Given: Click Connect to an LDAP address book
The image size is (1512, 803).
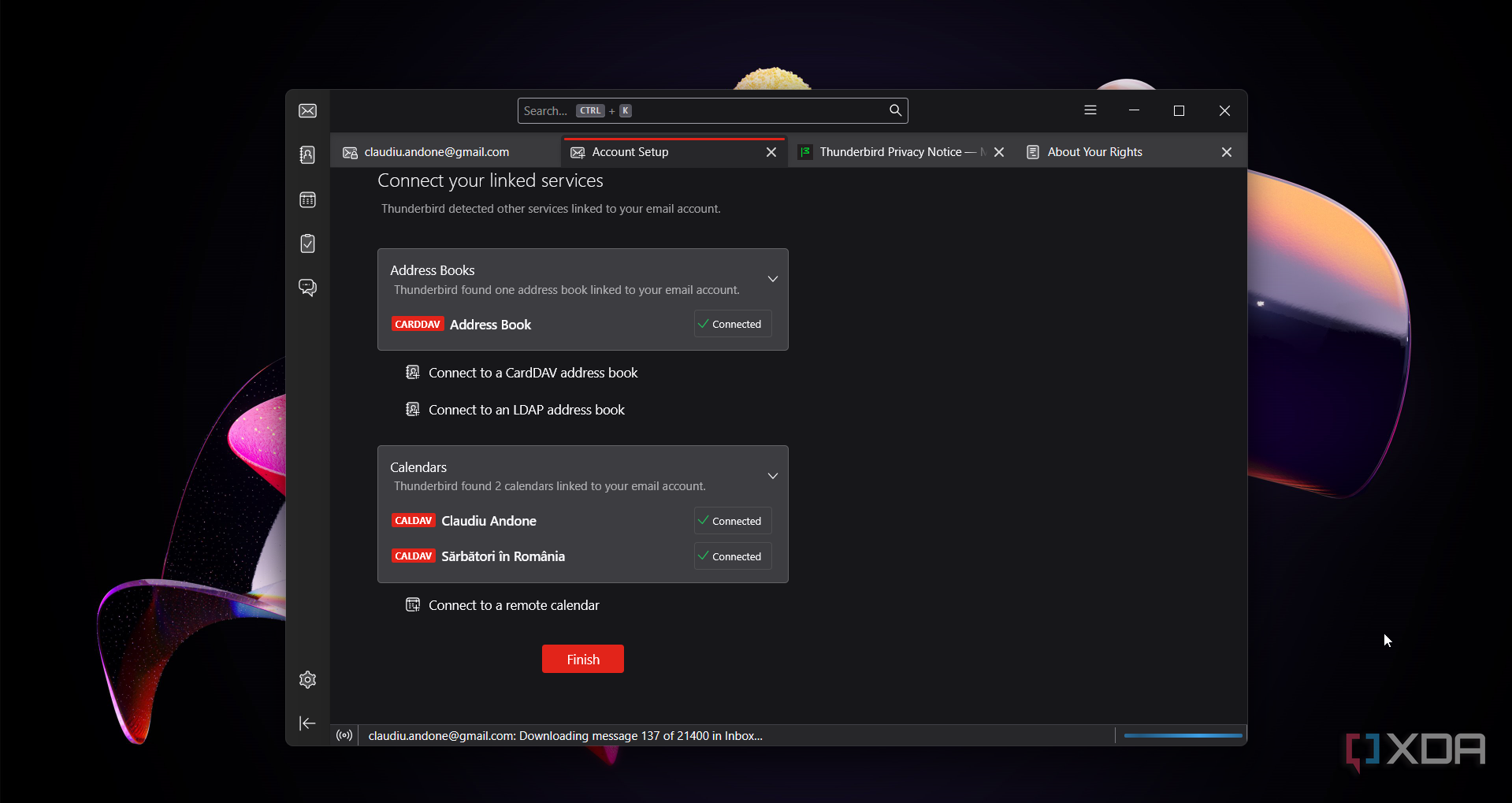Looking at the screenshot, I should (x=515, y=410).
